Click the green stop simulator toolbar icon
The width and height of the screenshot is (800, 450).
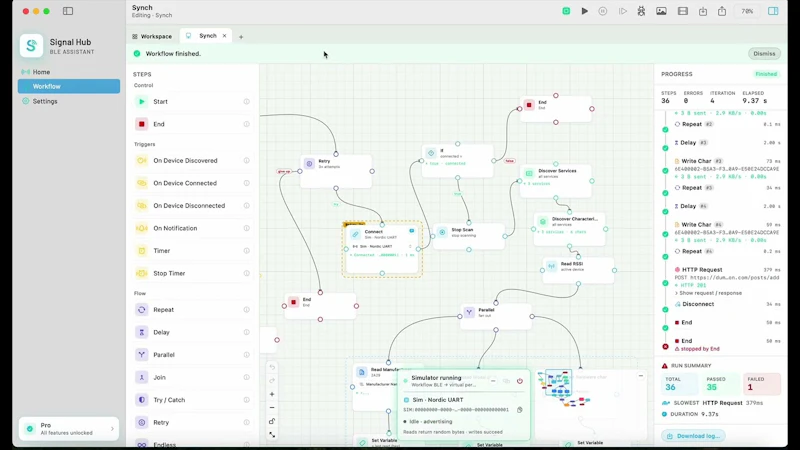[566, 11]
